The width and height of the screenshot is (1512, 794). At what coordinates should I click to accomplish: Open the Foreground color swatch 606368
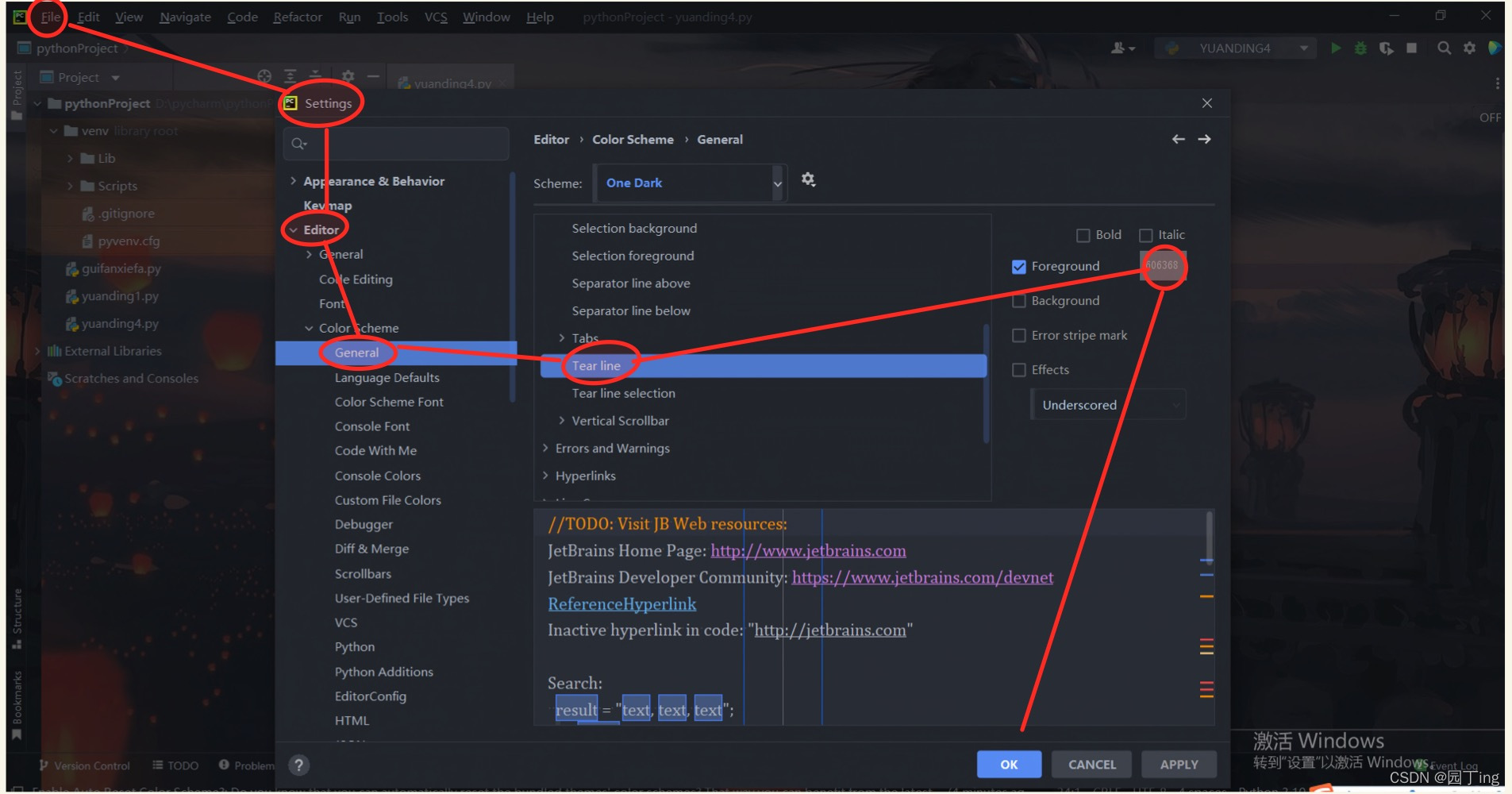[x=1162, y=266]
